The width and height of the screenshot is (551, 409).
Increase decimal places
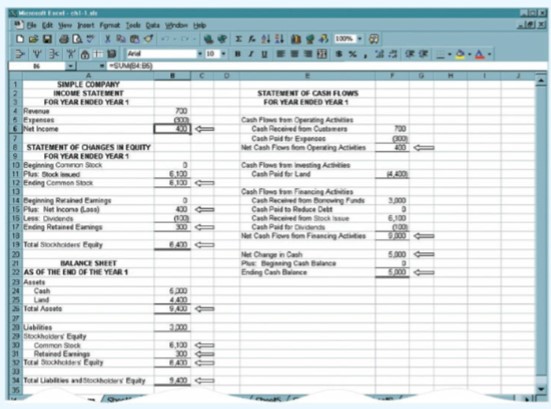tap(380, 54)
